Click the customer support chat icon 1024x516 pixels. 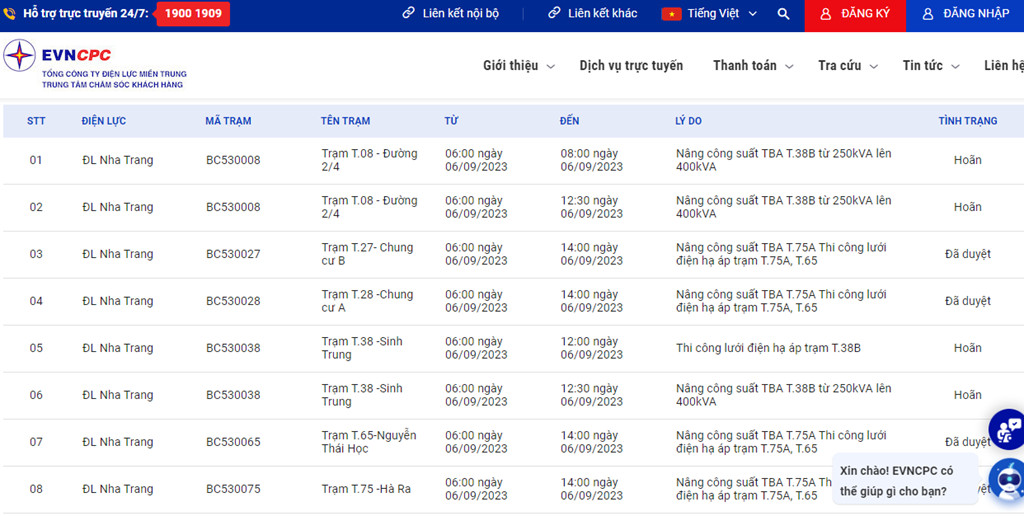(x=1008, y=429)
